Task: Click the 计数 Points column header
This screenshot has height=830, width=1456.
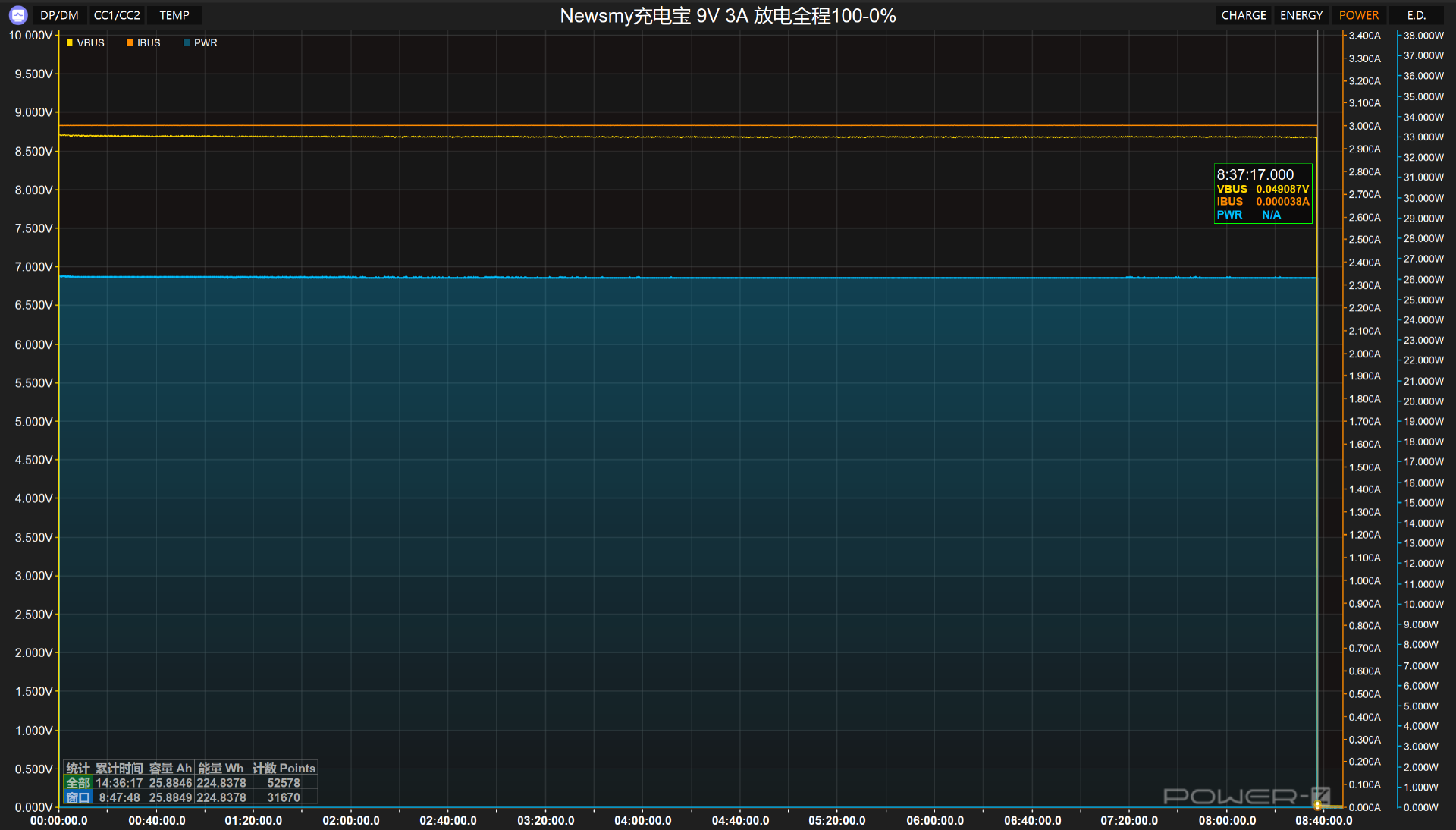Action: click(284, 769)
